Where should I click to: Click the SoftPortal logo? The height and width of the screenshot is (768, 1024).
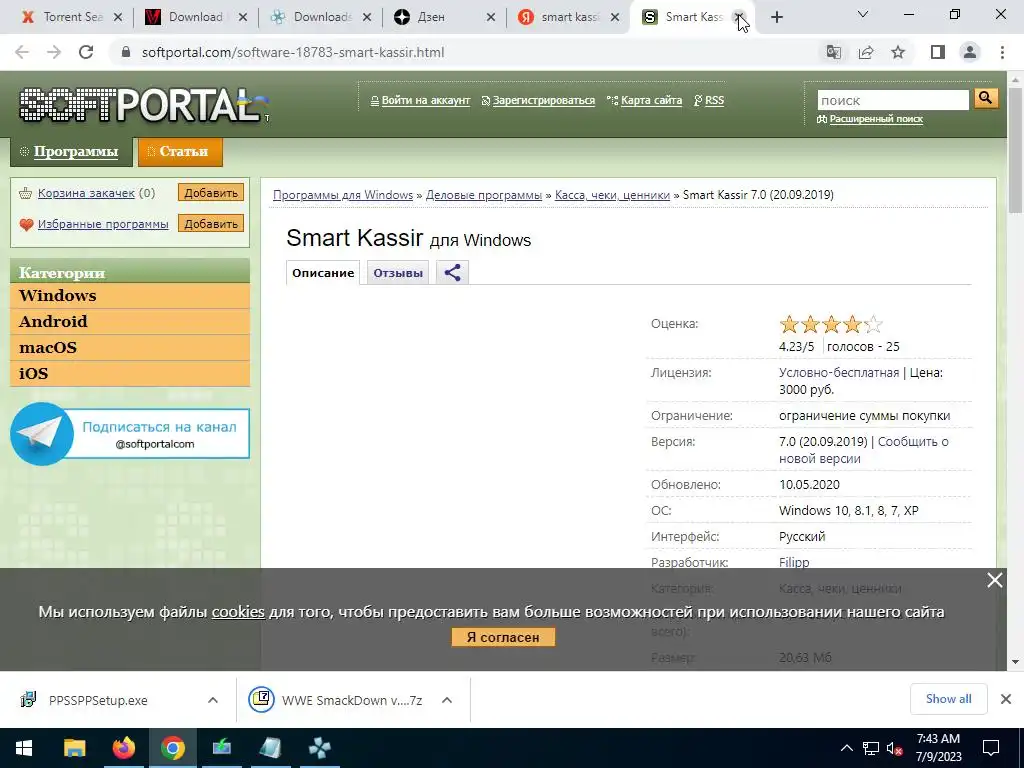[142, 104]
